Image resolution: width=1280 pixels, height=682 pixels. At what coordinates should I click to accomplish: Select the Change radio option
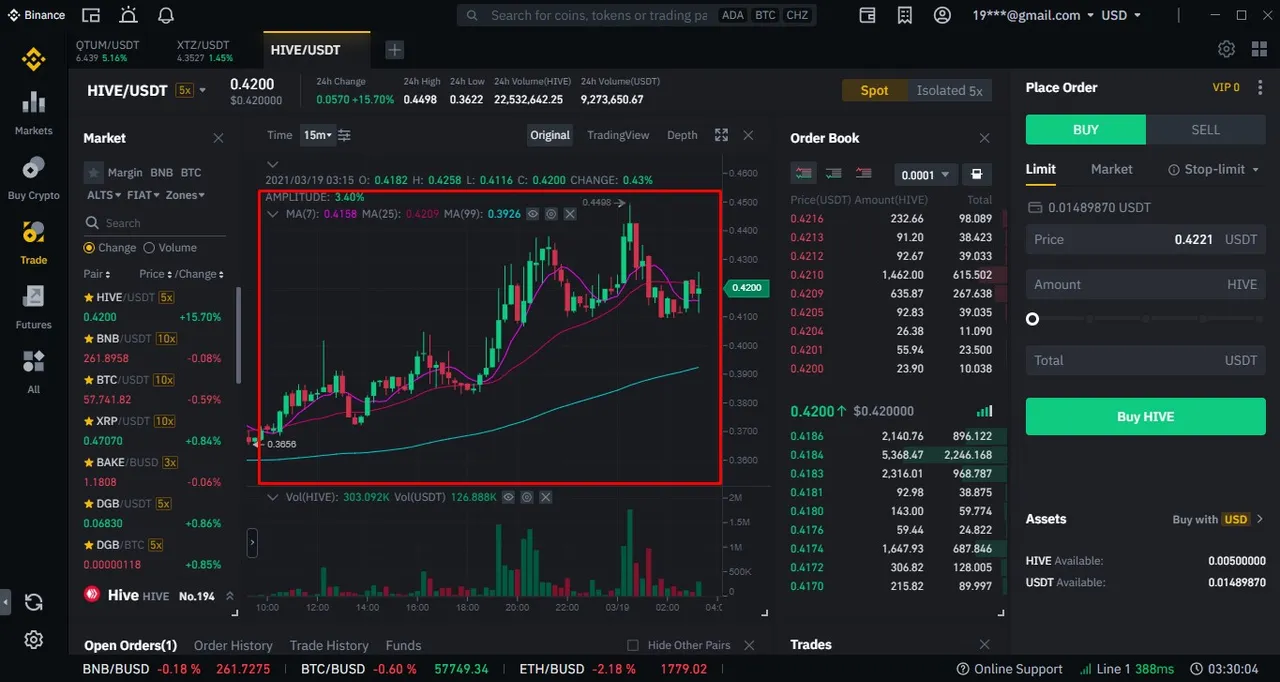pyautogui.click(x=89, y=248)
